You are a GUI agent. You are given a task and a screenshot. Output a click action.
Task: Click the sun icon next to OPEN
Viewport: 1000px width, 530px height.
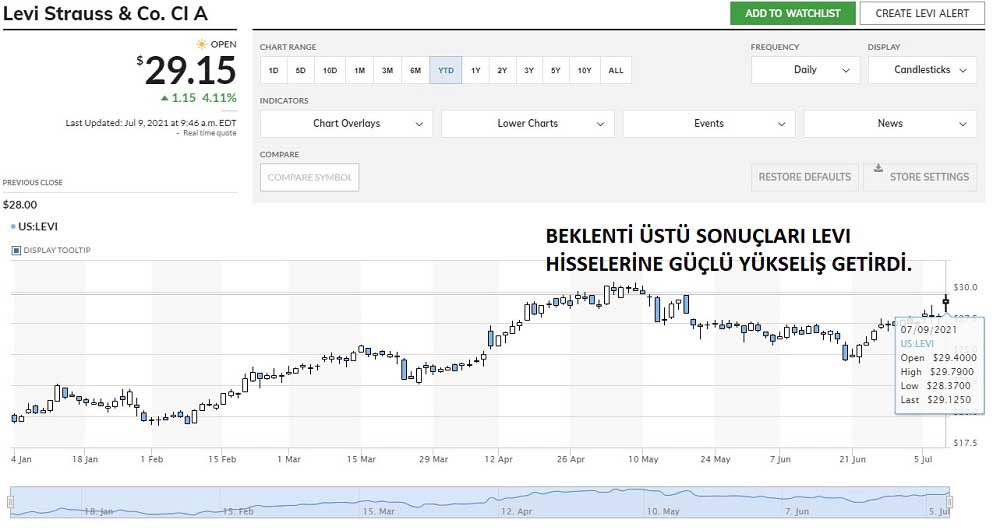click(x=202, y=44)
